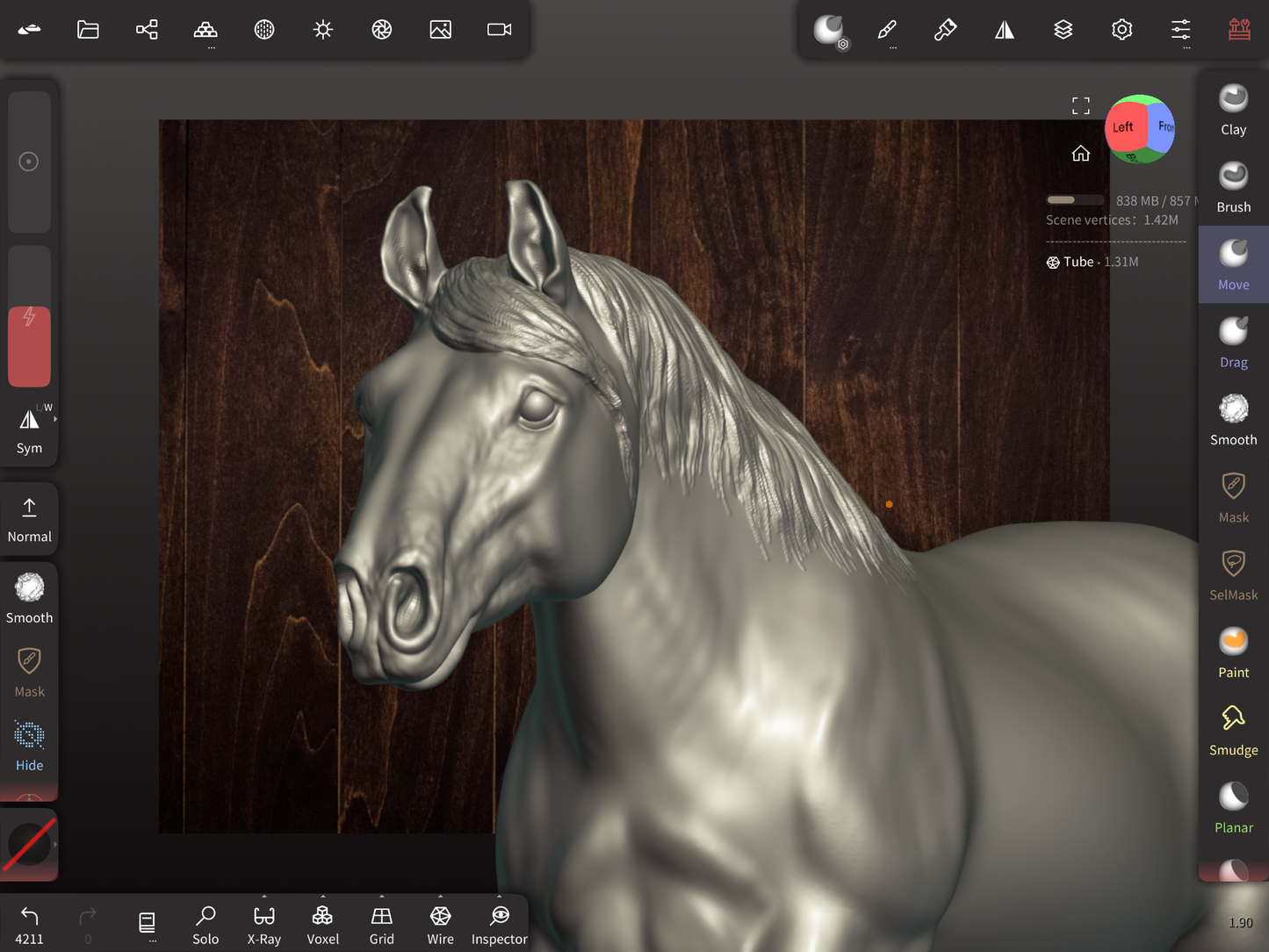Expand the stroke falloff options arrow
The image size is (1269, 952).
click(55, 844)
